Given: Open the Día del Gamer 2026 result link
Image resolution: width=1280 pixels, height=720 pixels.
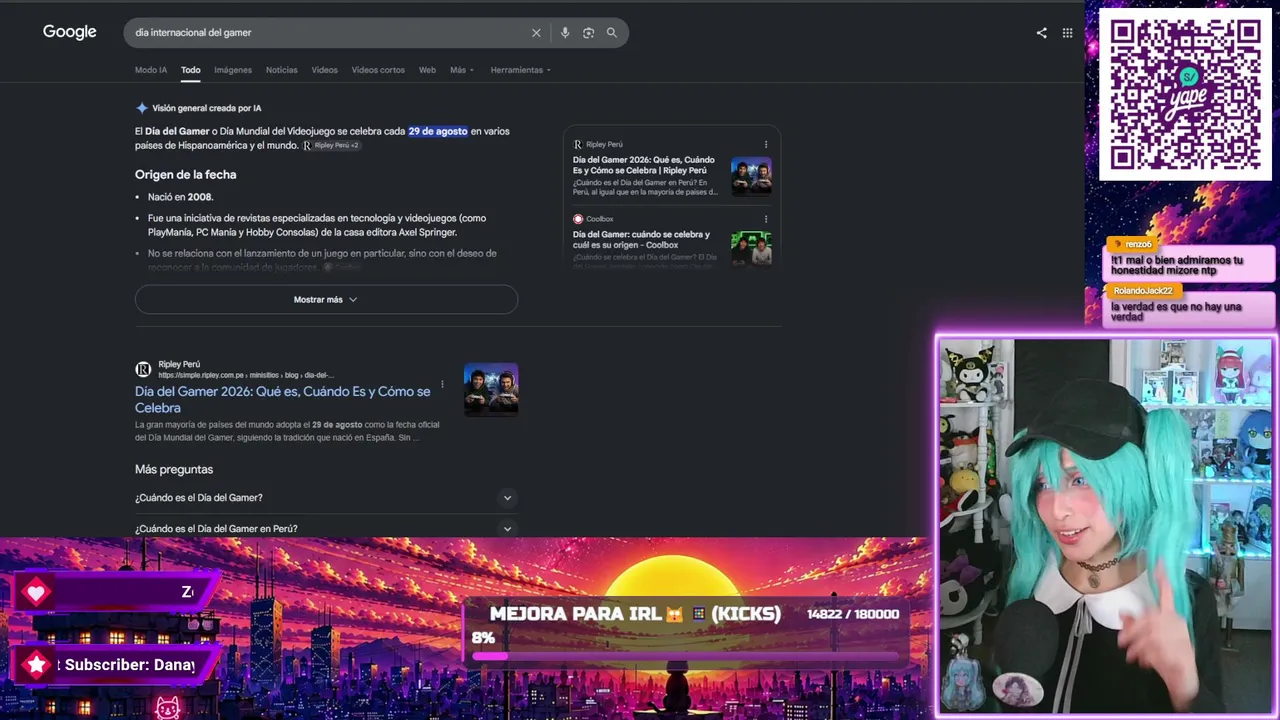Looking at the screenshot, I should (283, 400).
